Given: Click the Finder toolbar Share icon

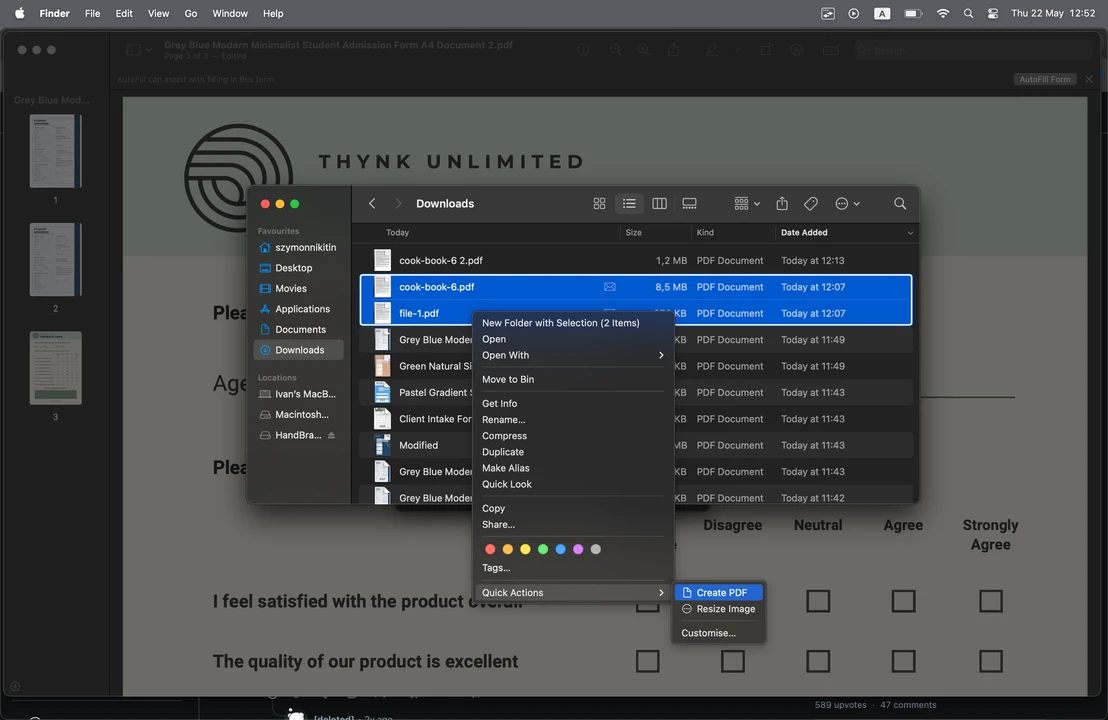Looking at the screenshot, I should 782,203.
